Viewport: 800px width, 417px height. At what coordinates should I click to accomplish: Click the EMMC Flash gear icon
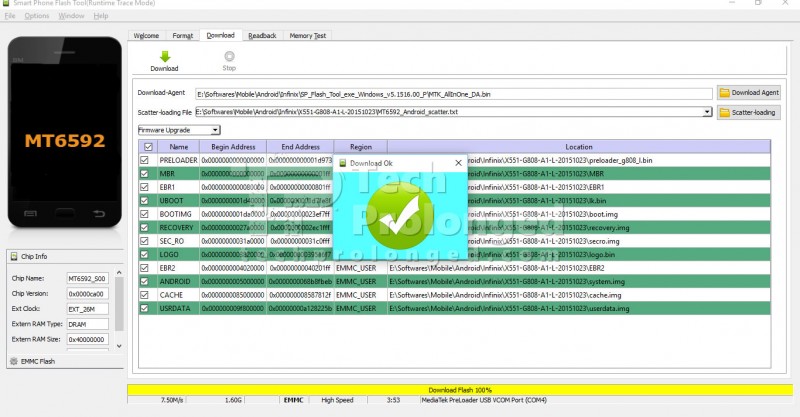click(14, 361)
